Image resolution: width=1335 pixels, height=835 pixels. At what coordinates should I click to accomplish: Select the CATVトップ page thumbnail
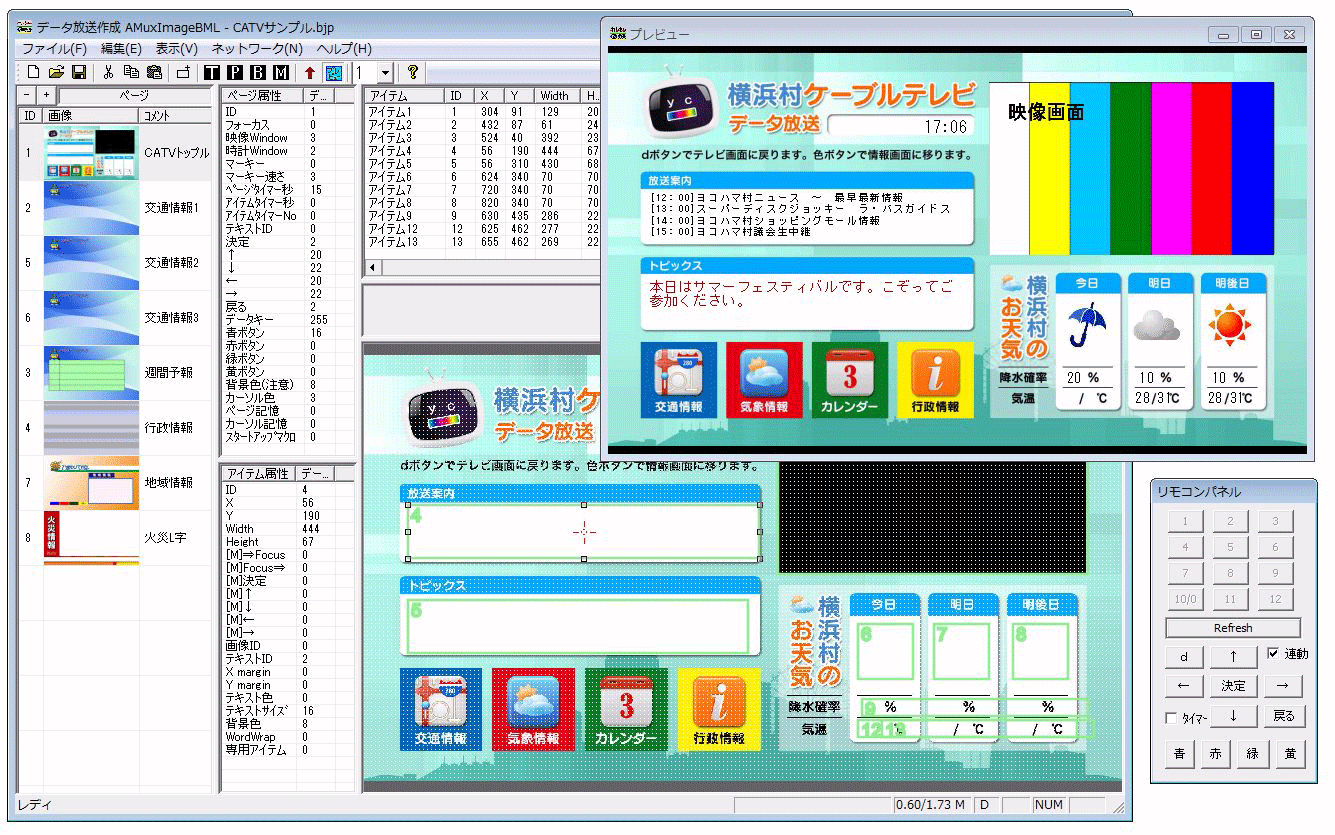[90, 153]
